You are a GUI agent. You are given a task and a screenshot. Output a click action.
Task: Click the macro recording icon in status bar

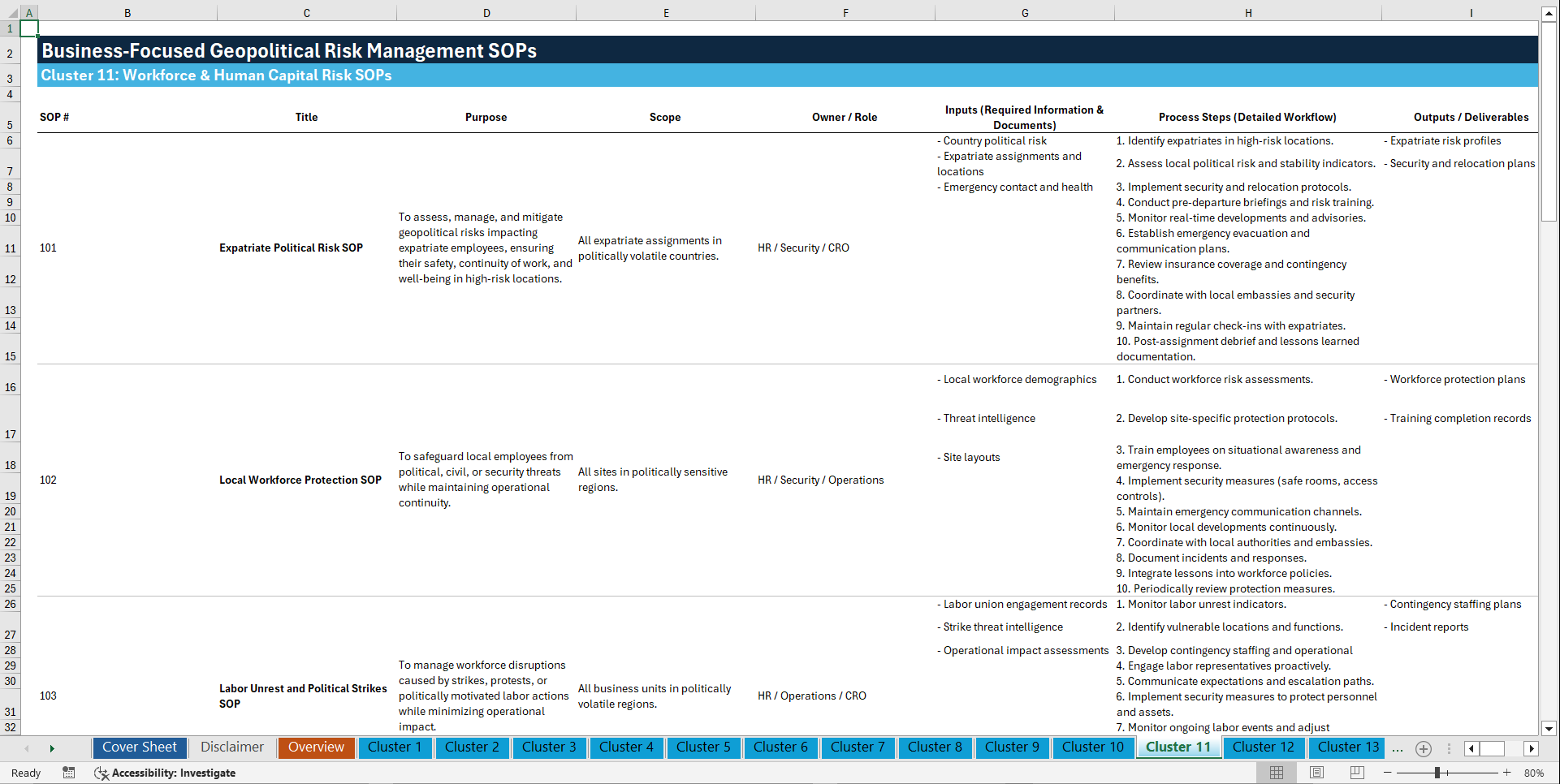tap(69, 773)
